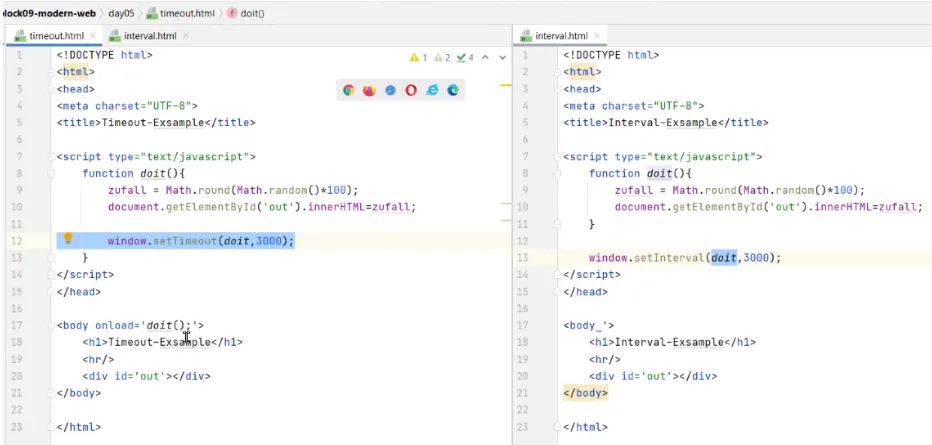Click the h1 Interval-Exsample line
Viewport: 932px width, 445px height.
(x=672, y=342)
